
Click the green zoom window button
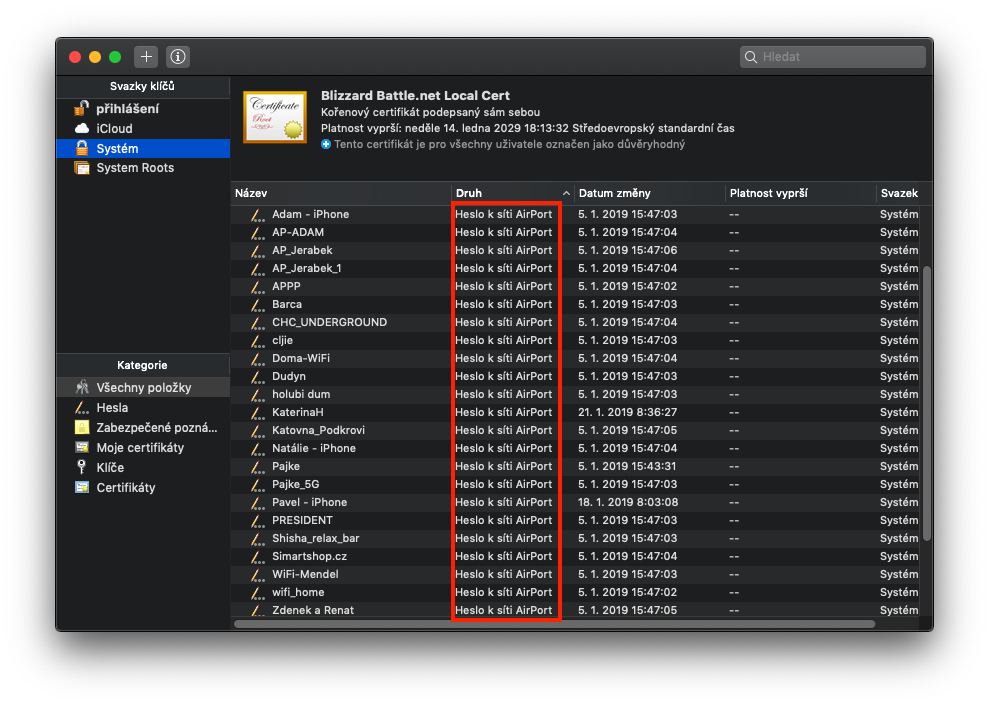115,57
